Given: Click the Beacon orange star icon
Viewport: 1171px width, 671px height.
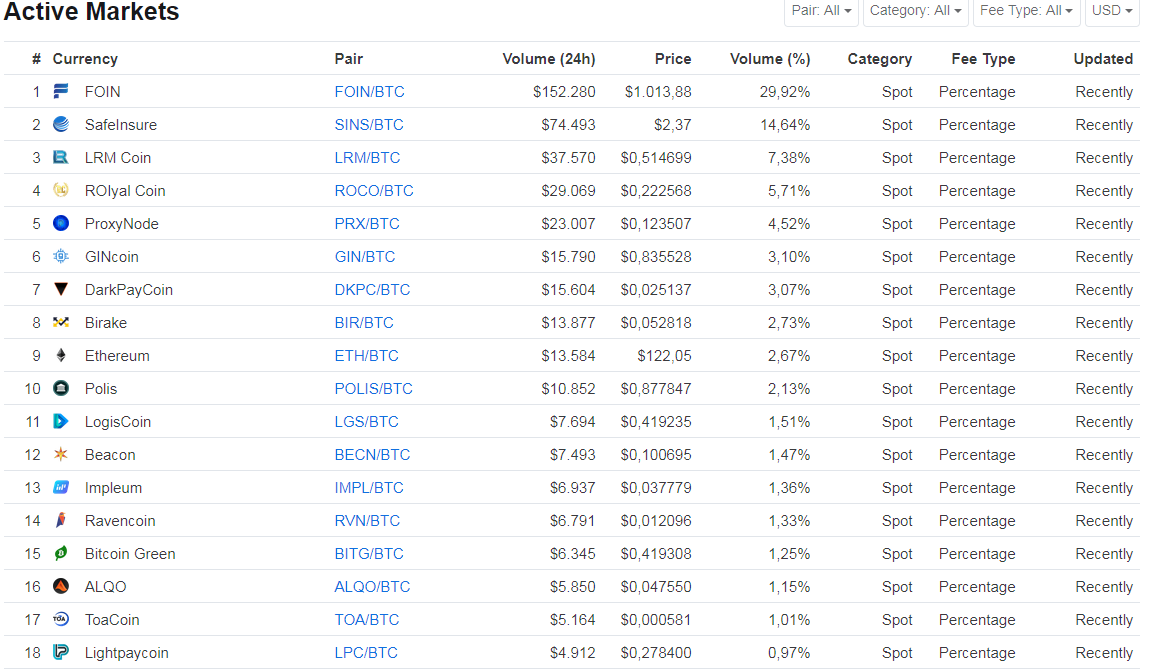Looking at the screenshot, I should coord(61,454).
